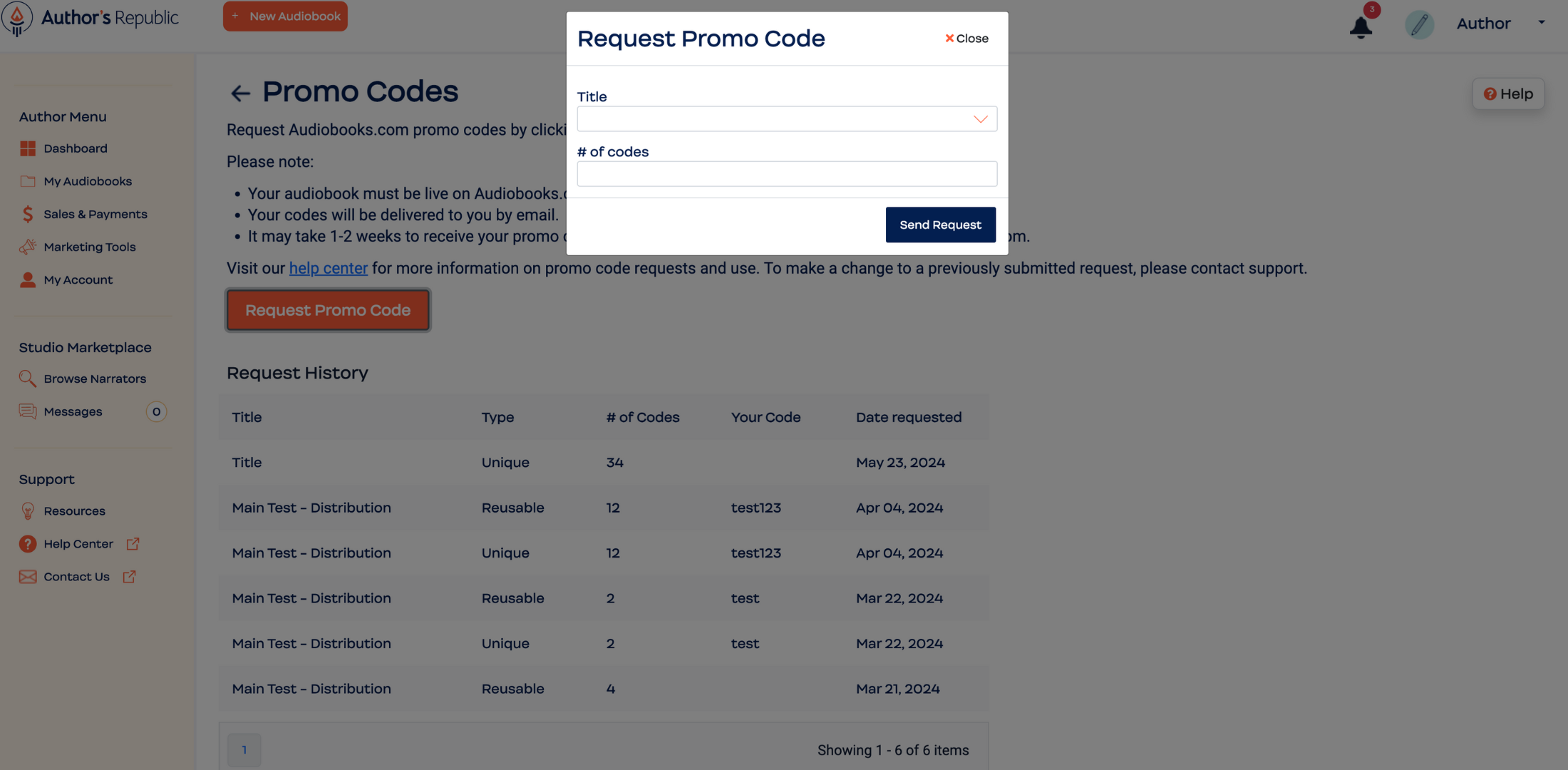Open the notifications bell icon
This screenshot has width=1568, height=770.
pos(1361,27)
